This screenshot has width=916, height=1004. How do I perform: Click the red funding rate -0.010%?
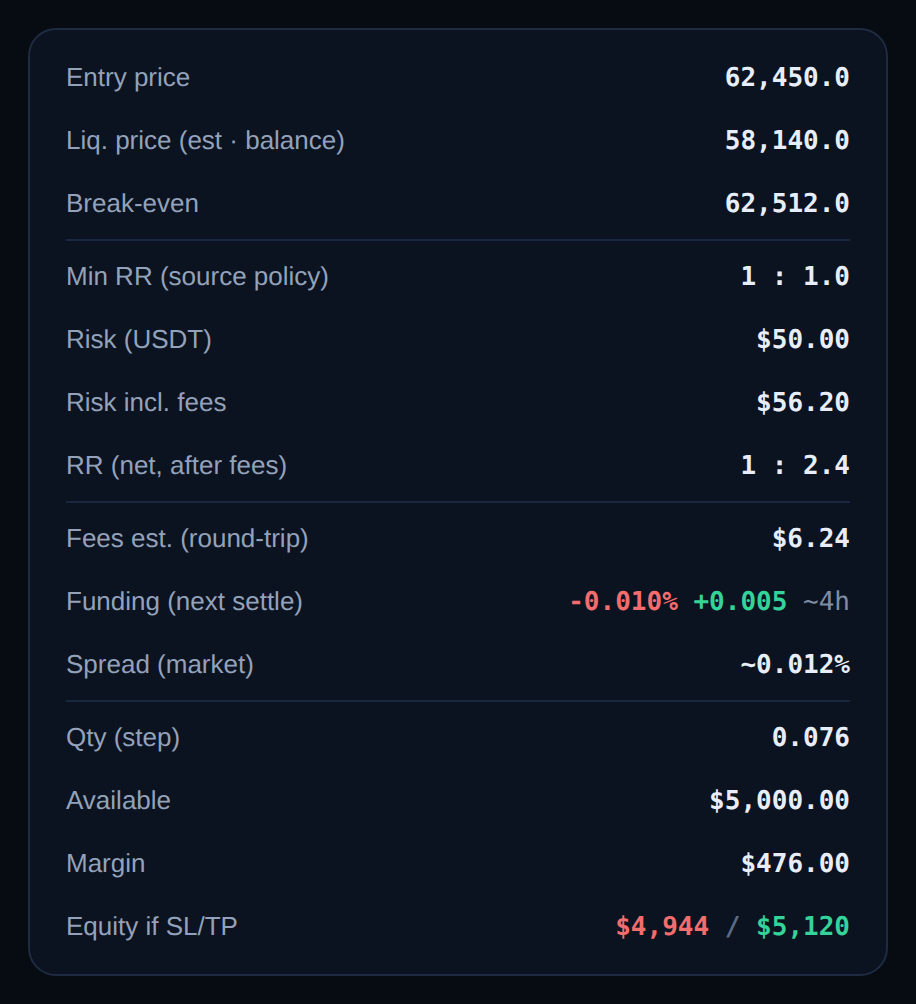coord(623,602)
